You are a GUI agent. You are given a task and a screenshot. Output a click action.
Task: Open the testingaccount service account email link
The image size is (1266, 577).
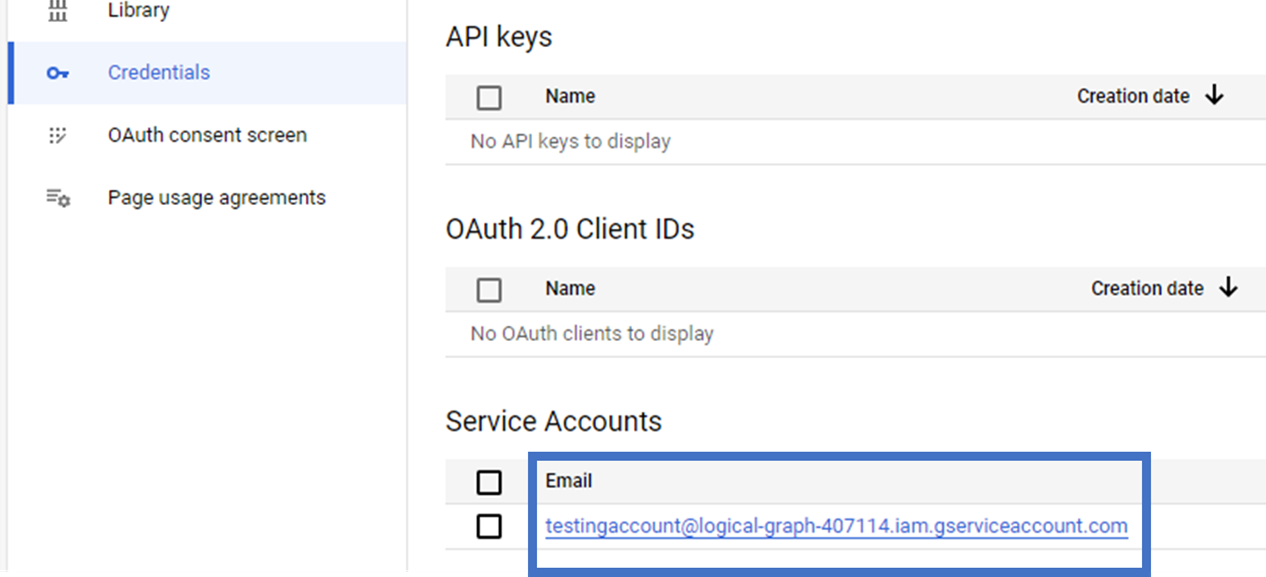[x=836, y=525]
